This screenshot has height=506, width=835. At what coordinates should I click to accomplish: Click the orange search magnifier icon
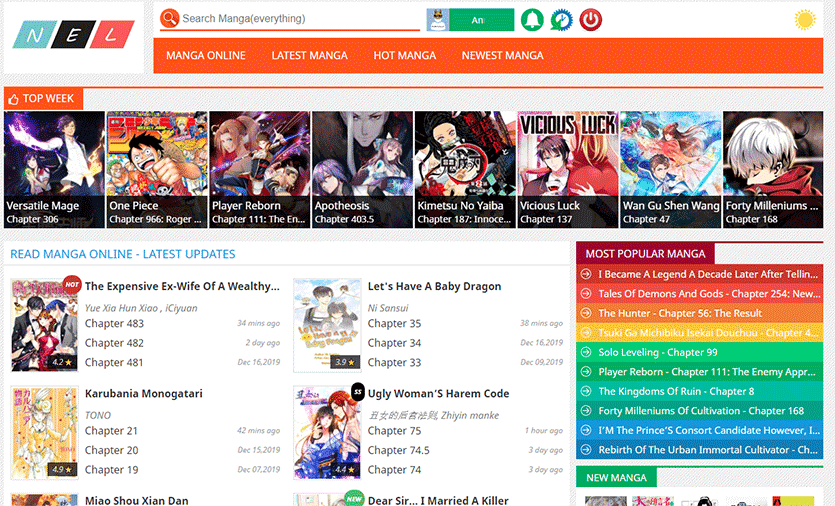click(169, 19)
